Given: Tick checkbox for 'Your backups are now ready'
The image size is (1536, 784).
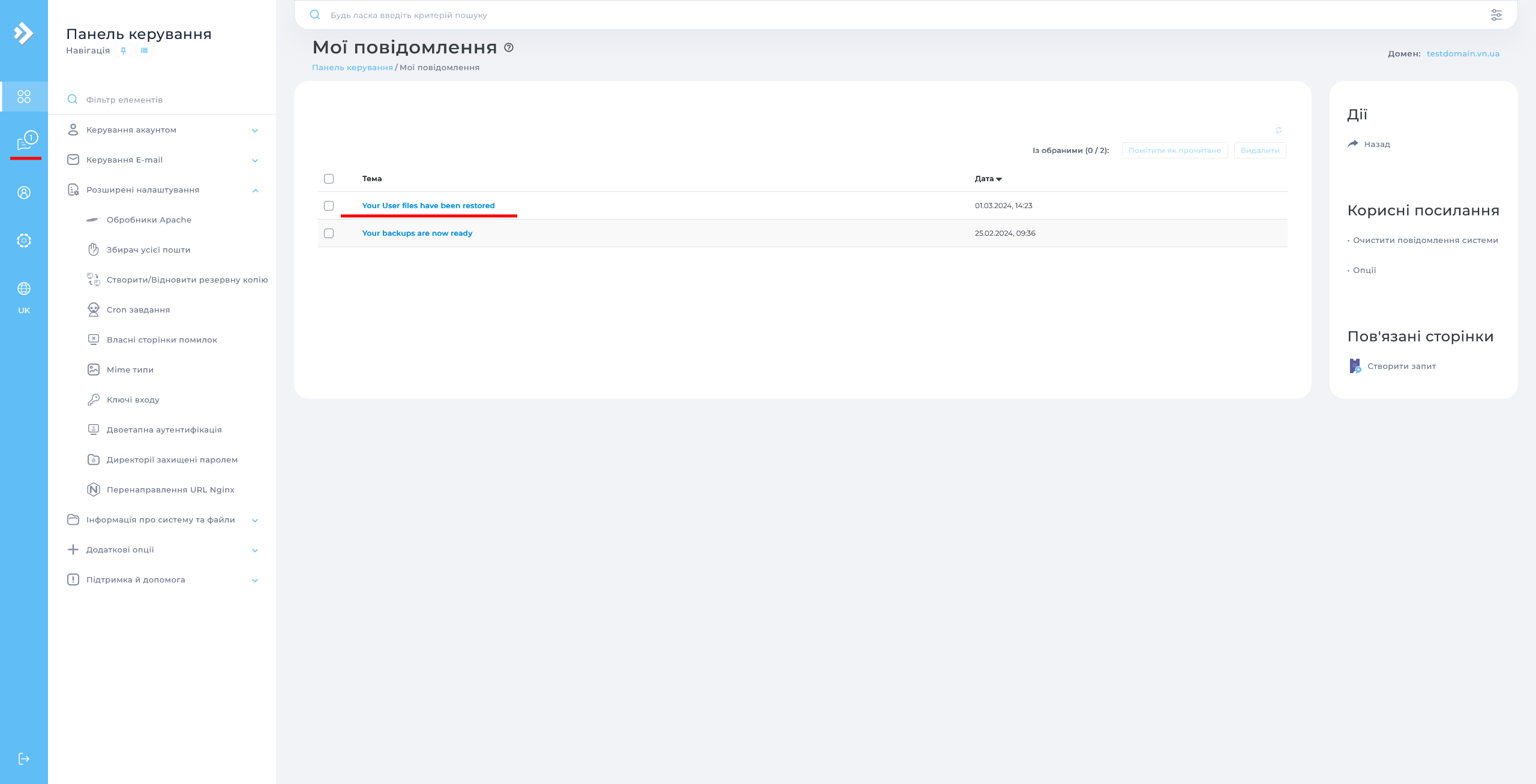Looking at the screenshot, I should click(329, 233).
